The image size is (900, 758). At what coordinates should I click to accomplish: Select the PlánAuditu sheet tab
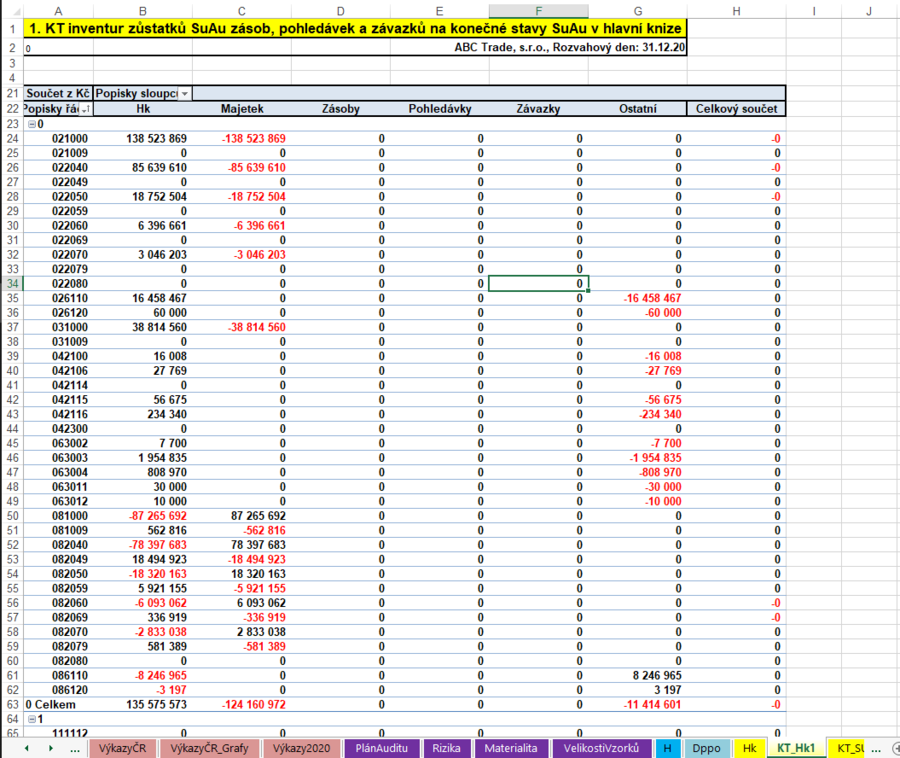[383, 748]
